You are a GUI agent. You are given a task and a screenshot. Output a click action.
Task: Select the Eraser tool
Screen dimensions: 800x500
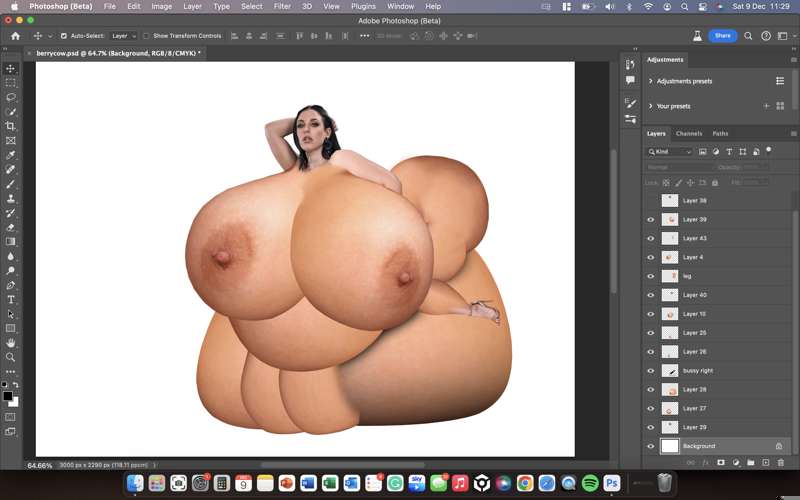tap(11, 228)
